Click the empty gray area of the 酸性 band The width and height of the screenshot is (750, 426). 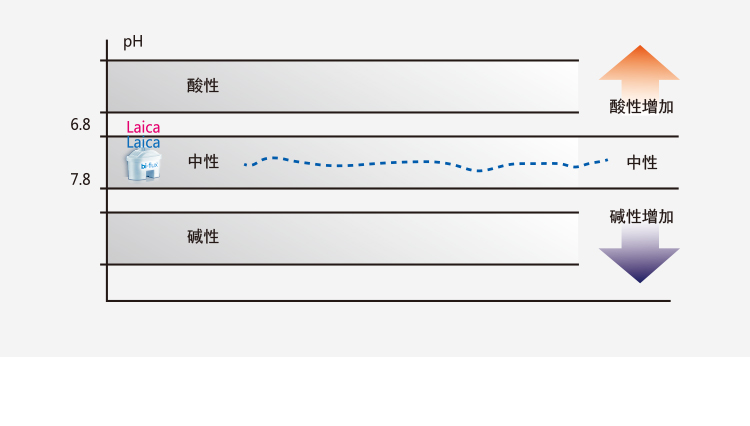tap(400, 86)
